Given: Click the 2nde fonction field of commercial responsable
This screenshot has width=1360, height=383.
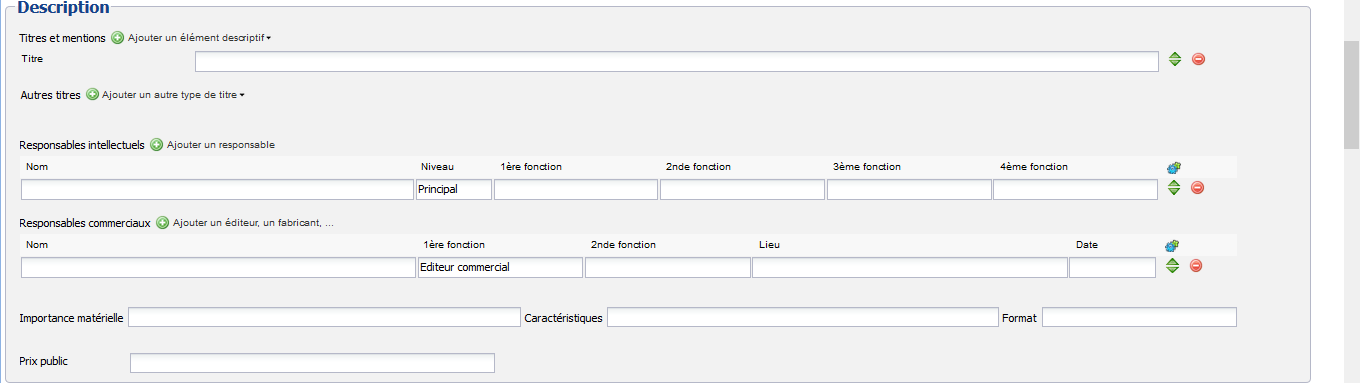Looking at the screenshot, I should pos(668,267).
